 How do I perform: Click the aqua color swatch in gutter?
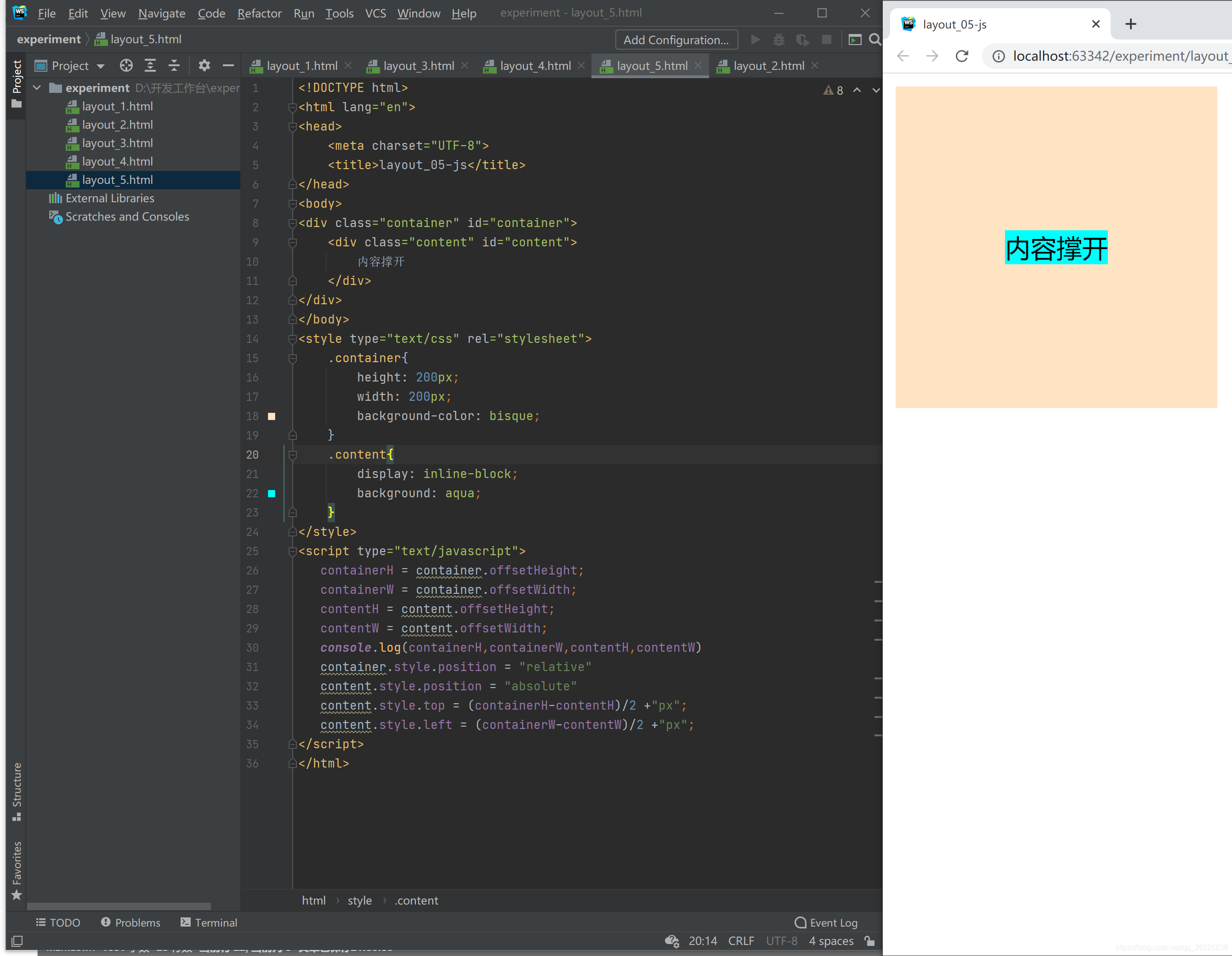(x=271, y=493)
